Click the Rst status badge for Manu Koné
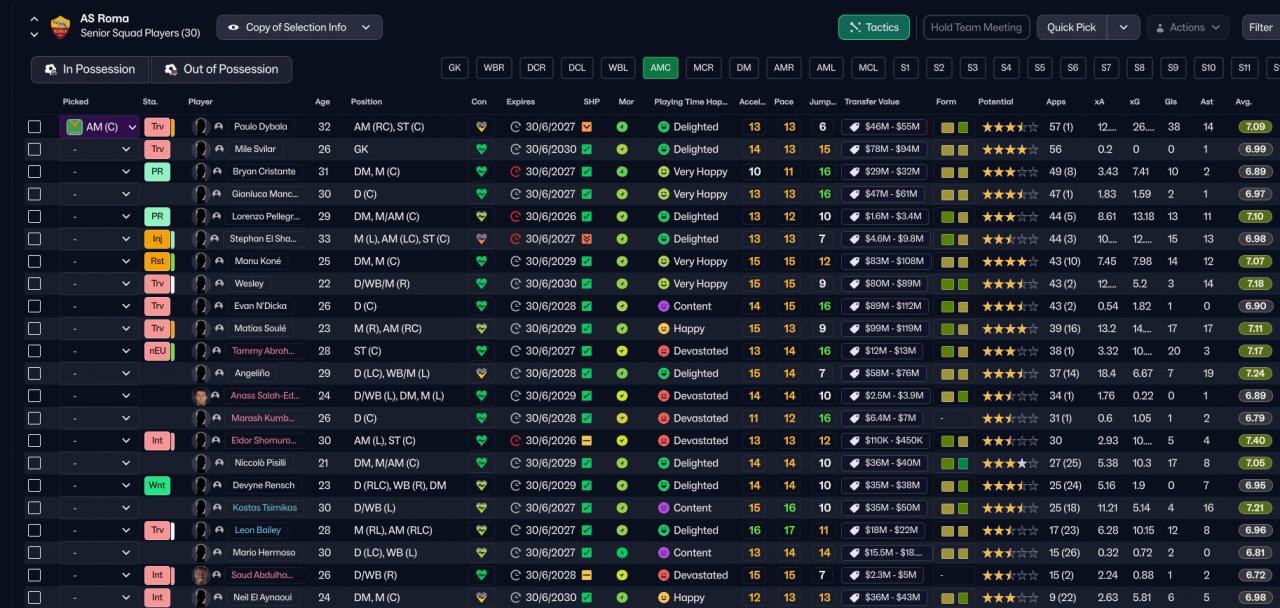This screenshot has width=1280, height=608. 157,261
